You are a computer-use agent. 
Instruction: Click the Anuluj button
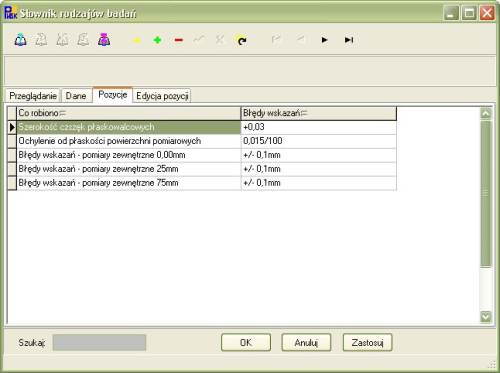(x=306, y=343)
